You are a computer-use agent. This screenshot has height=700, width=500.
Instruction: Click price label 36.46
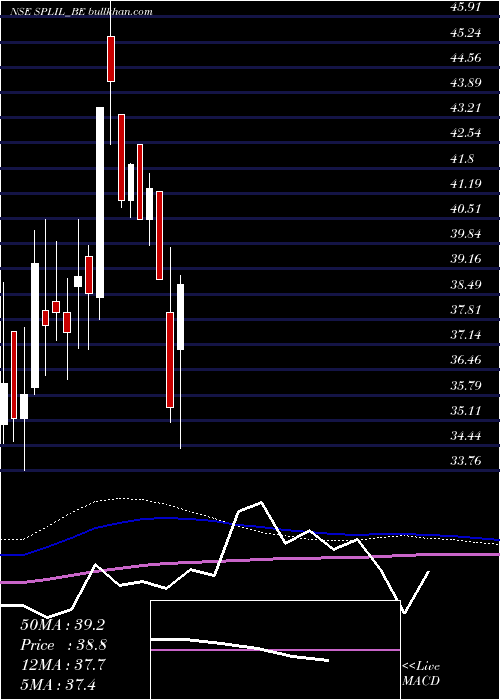[466, 360]
